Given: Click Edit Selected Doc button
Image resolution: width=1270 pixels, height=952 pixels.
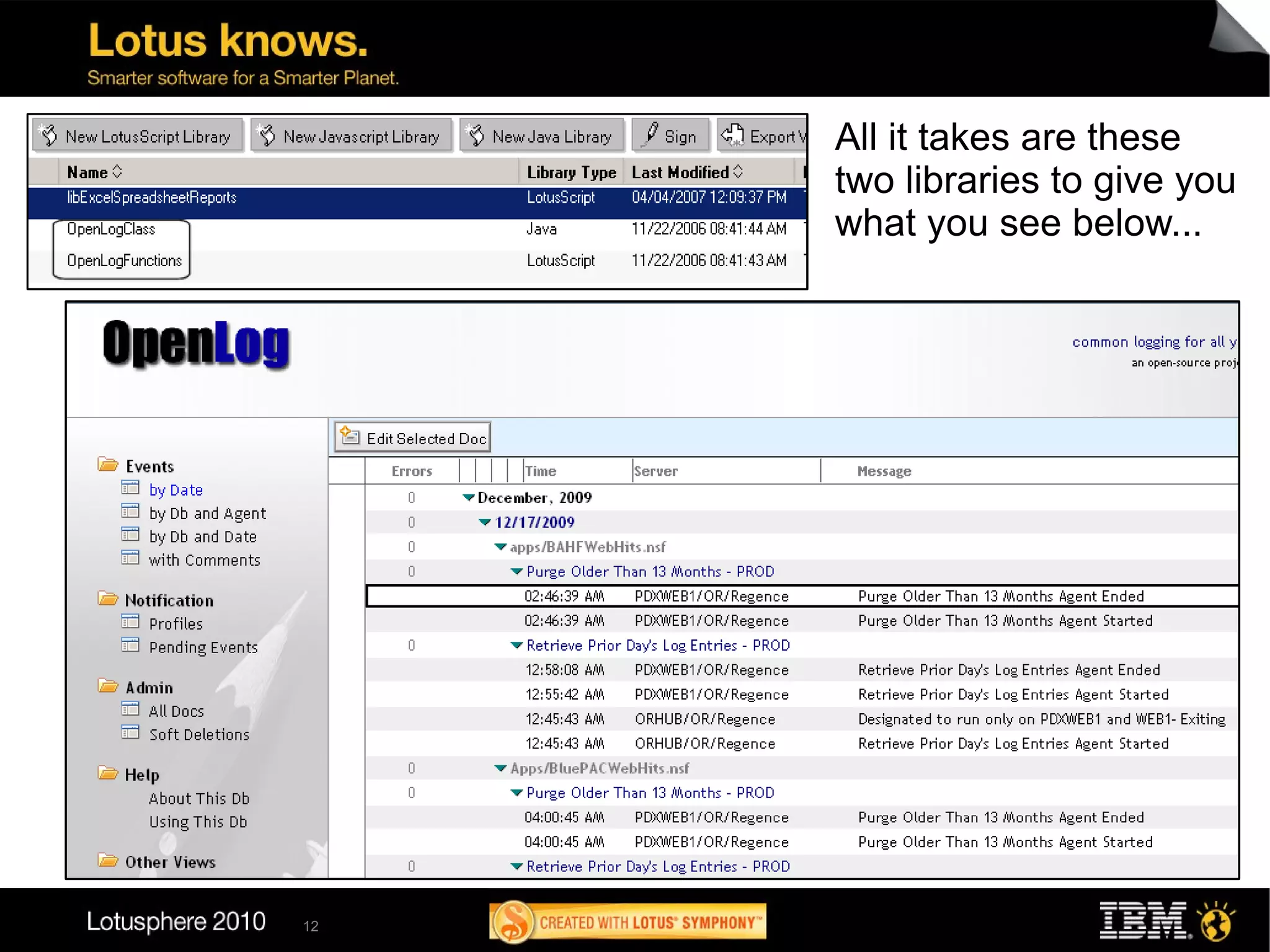Looking at the screenshot, I should pyautogui.click(x=412, y=437).
